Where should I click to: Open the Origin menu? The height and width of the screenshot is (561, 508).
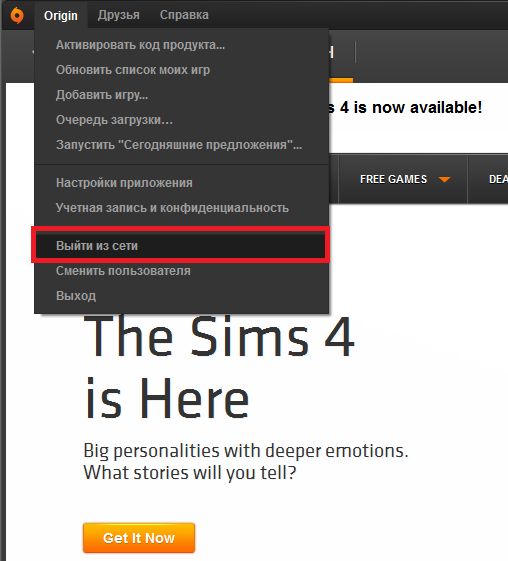point(61,15)
